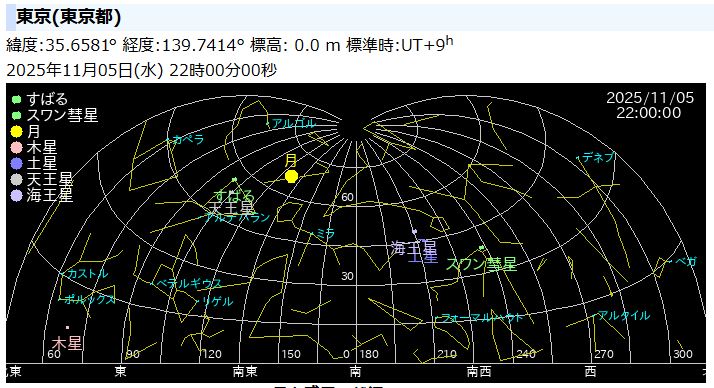Select the green スワン彗星 dot in the legend
The height and width of the screenshot is (388, 714).
tap(16, 116)
